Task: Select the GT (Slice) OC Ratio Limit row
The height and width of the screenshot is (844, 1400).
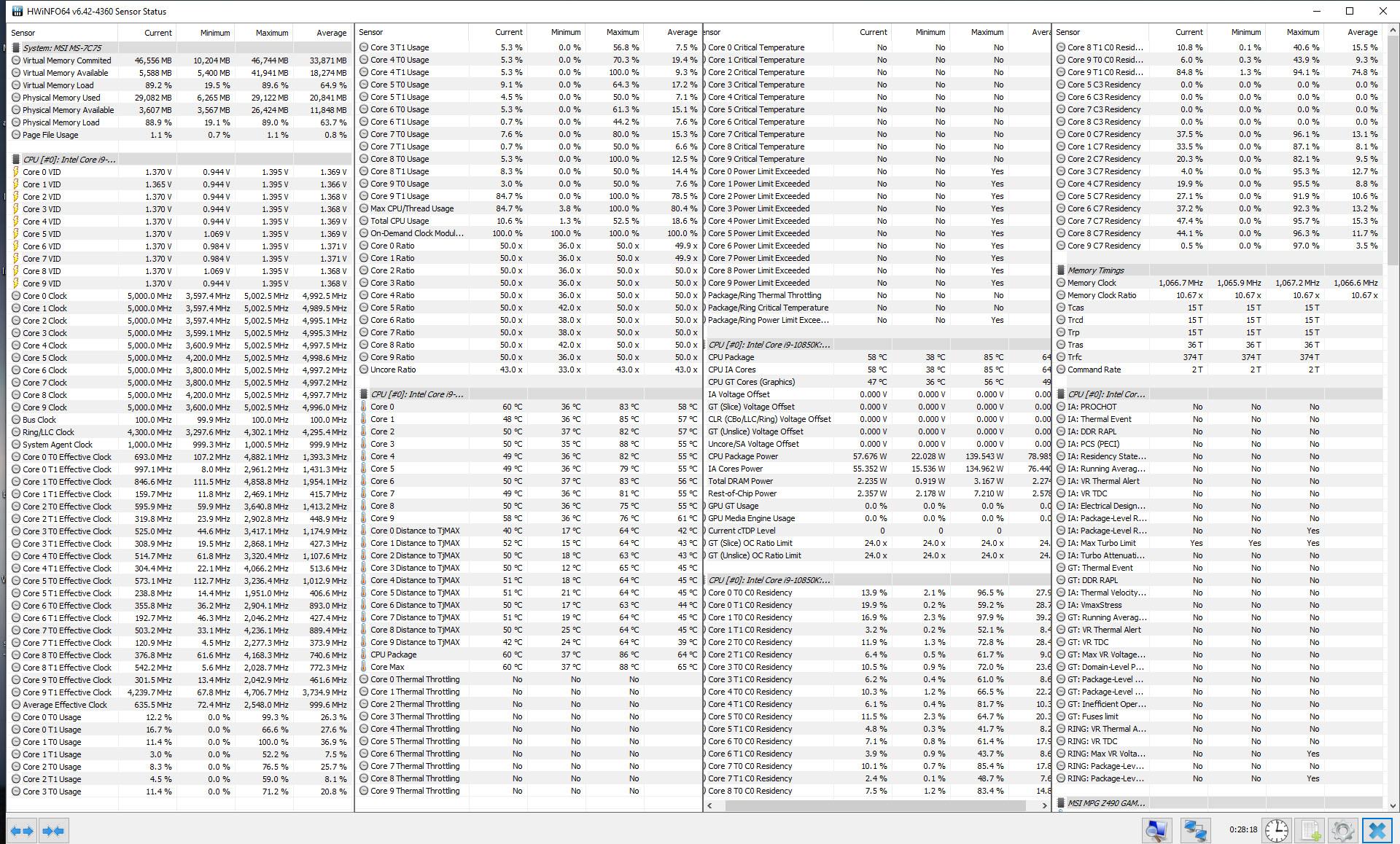Action: point(878,543)
